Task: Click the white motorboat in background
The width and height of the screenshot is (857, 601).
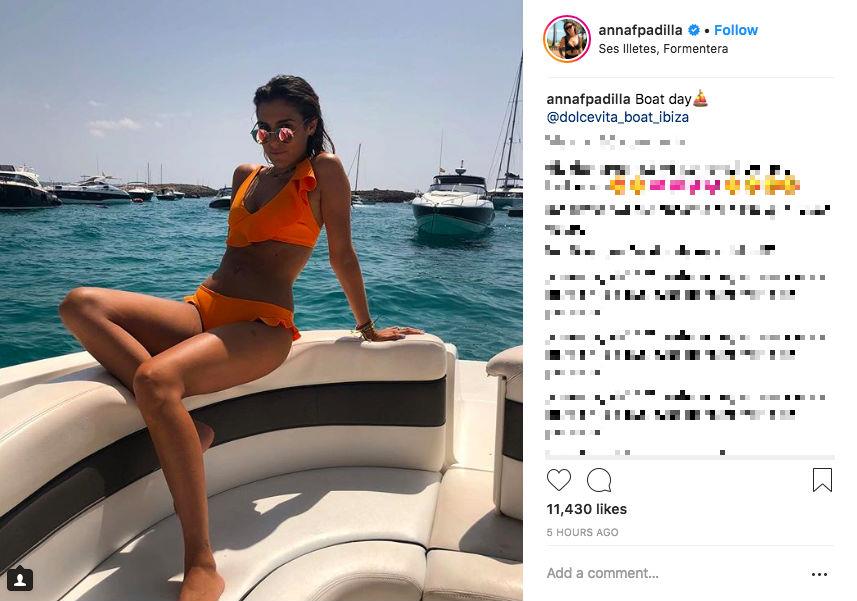Action: pos(453,205)
